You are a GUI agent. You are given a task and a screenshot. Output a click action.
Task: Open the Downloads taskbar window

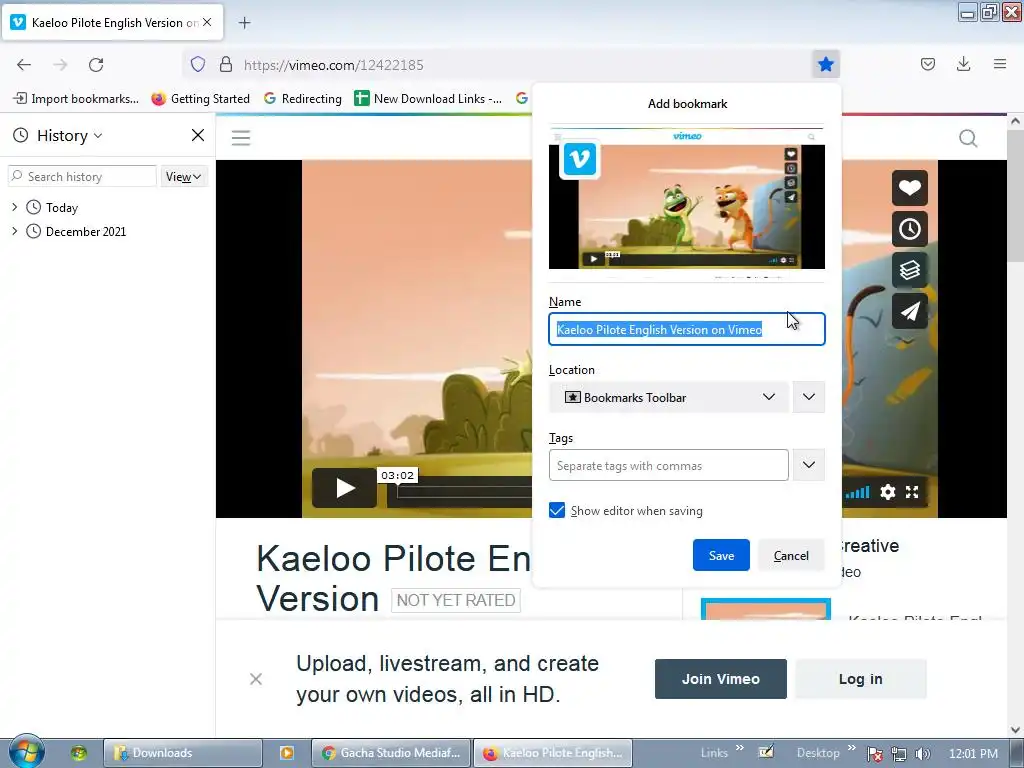pyautogui.click(x=183, y=753)
